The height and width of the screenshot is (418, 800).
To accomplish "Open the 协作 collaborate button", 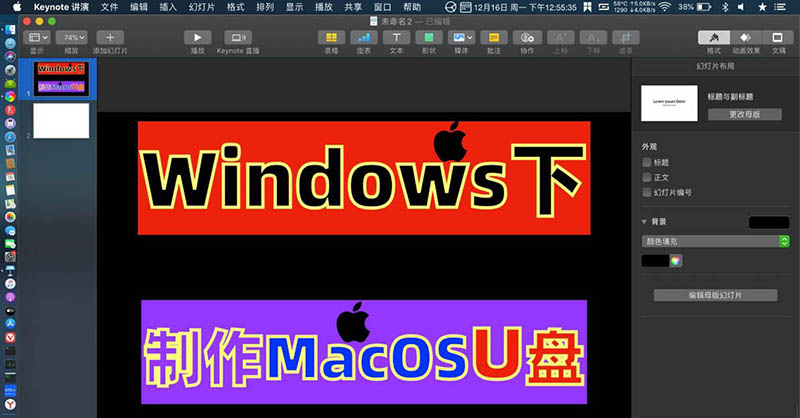I will click(527, 37).
